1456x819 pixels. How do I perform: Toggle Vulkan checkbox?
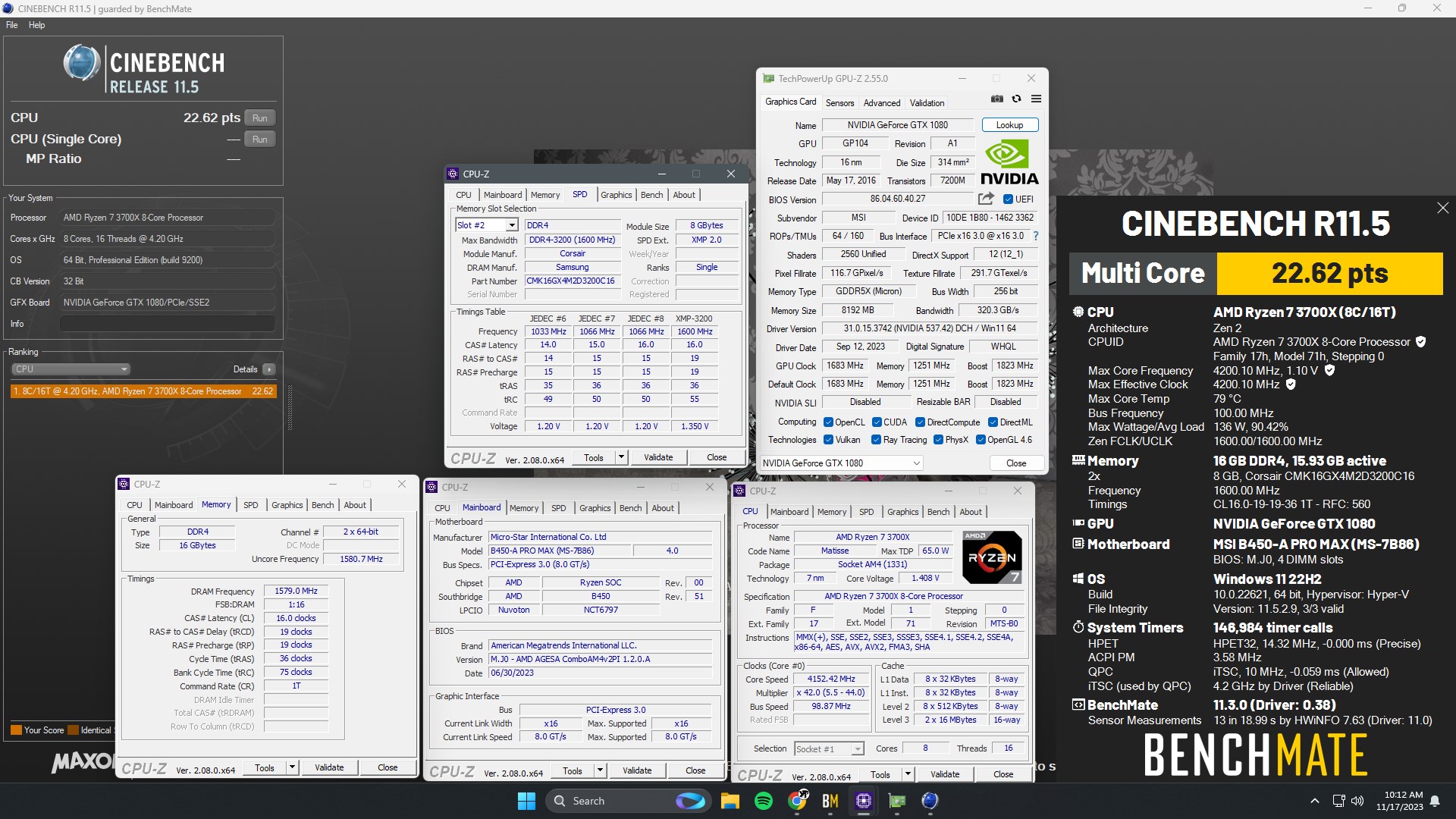(827, 440)
